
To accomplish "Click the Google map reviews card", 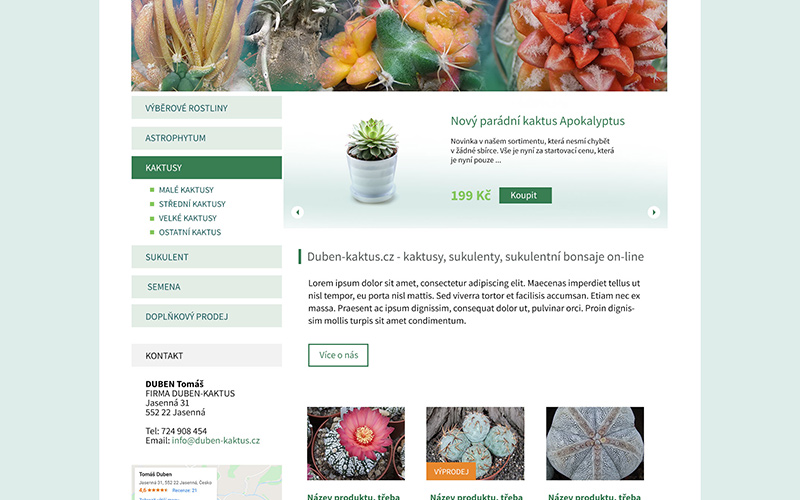I will click(176, 484).
